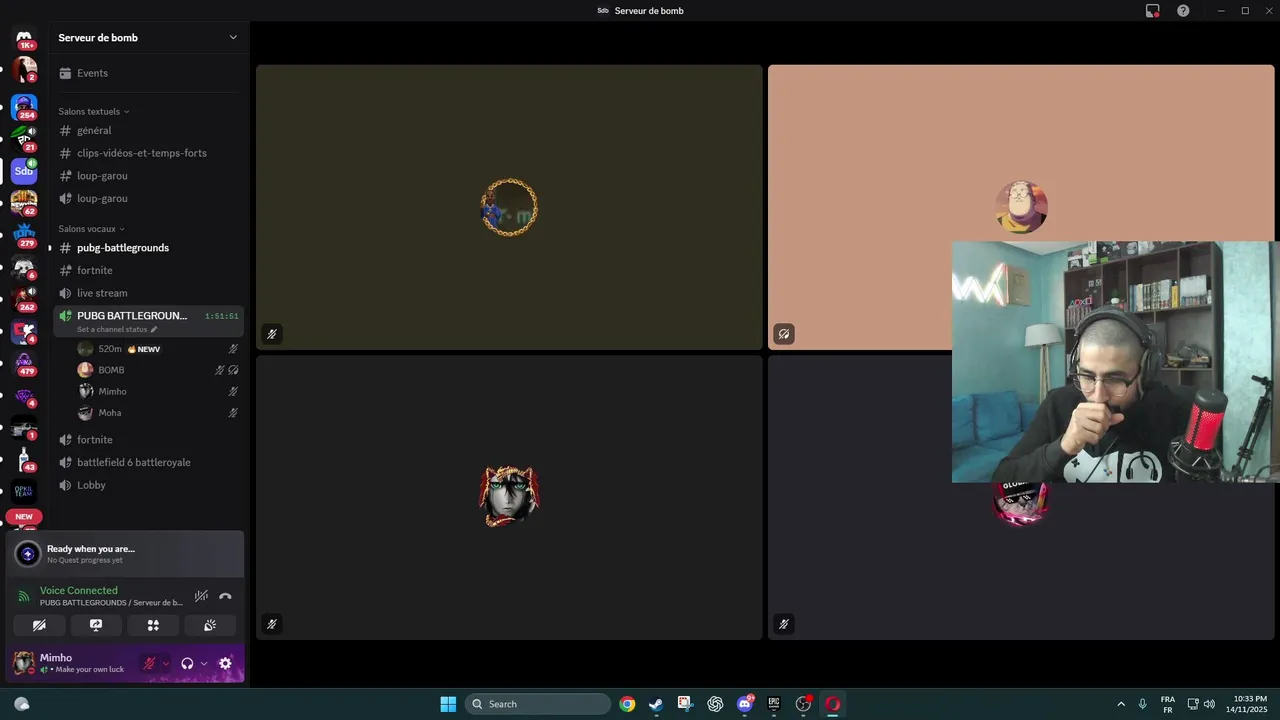Open Windows Start menu
Screen dimensions: 1280x720
click(x=448, y=704)
